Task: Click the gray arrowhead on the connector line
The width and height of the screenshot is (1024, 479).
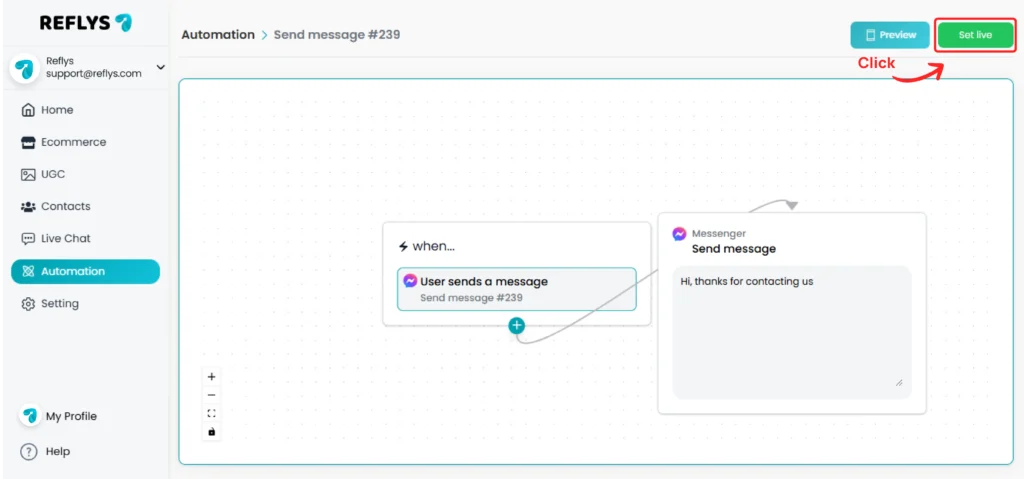Action: tap(792, 205)
